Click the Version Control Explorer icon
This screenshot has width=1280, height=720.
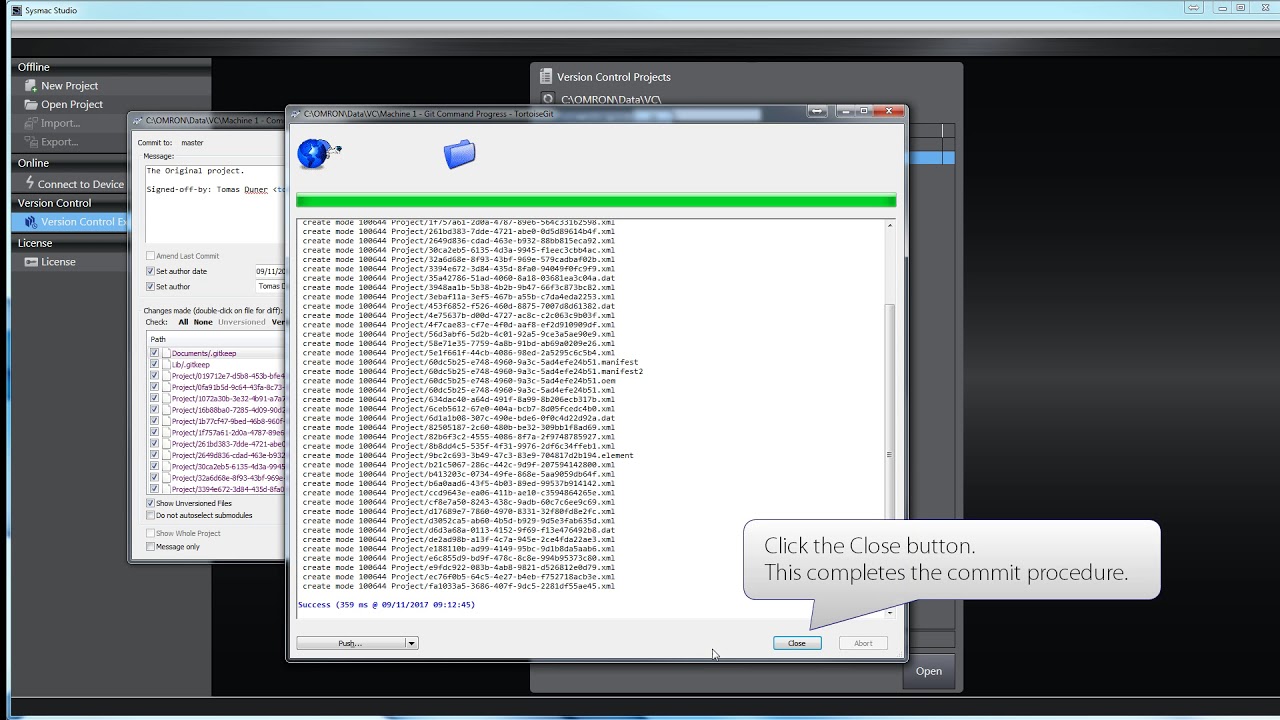[31, 222]
